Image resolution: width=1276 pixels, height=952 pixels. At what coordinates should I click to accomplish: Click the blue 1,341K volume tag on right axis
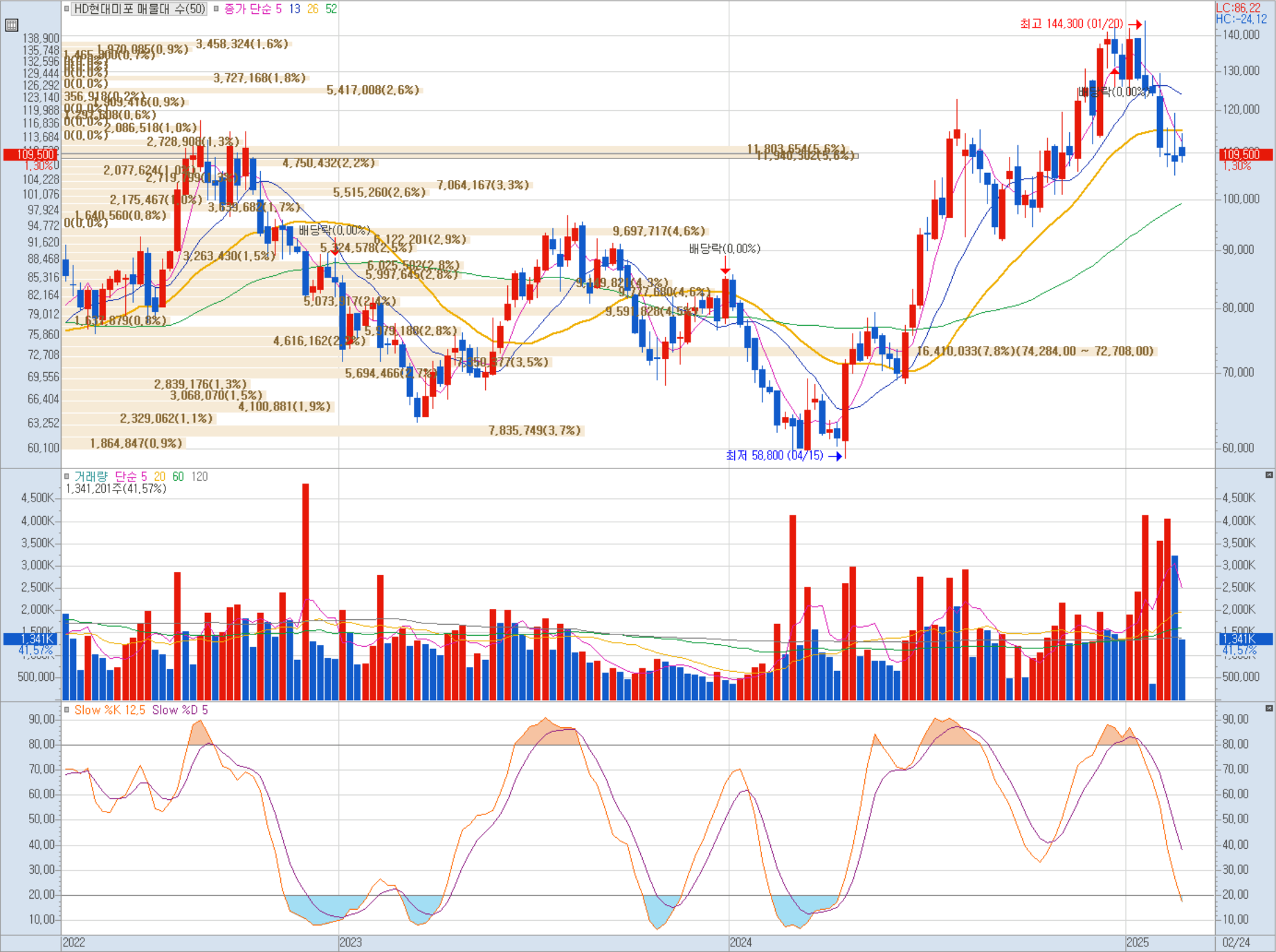pos(1244,639)
